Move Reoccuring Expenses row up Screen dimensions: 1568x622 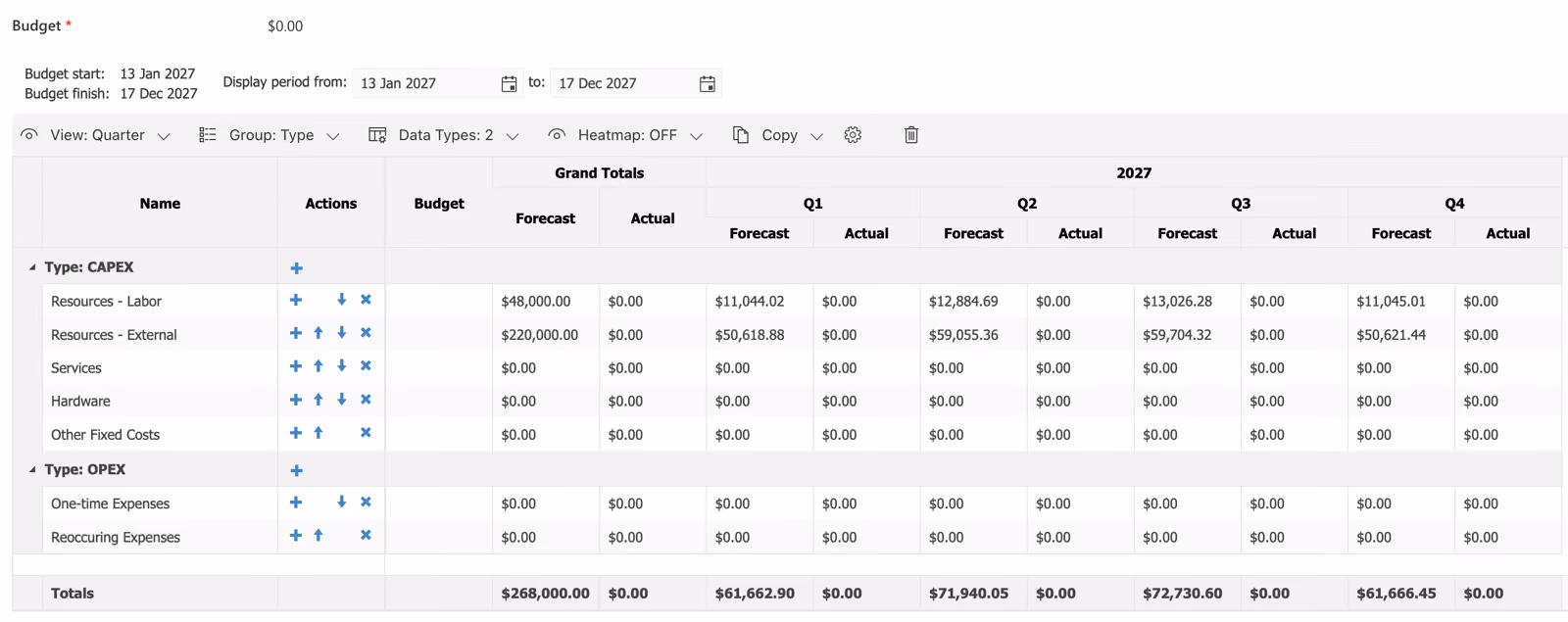click(318, 536)
